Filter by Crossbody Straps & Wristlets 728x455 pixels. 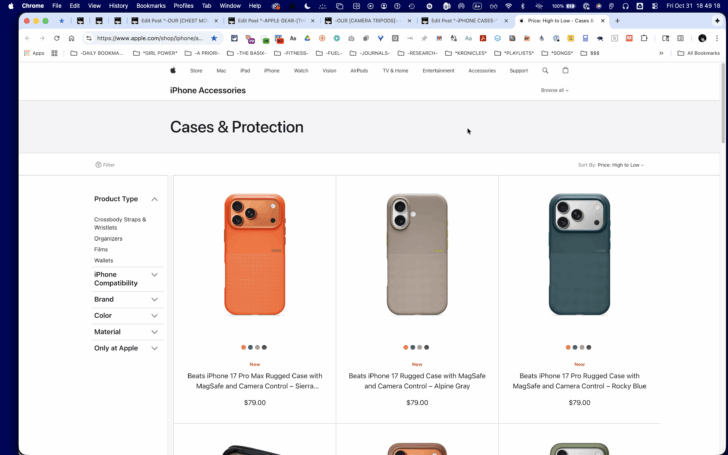[120, 223]
